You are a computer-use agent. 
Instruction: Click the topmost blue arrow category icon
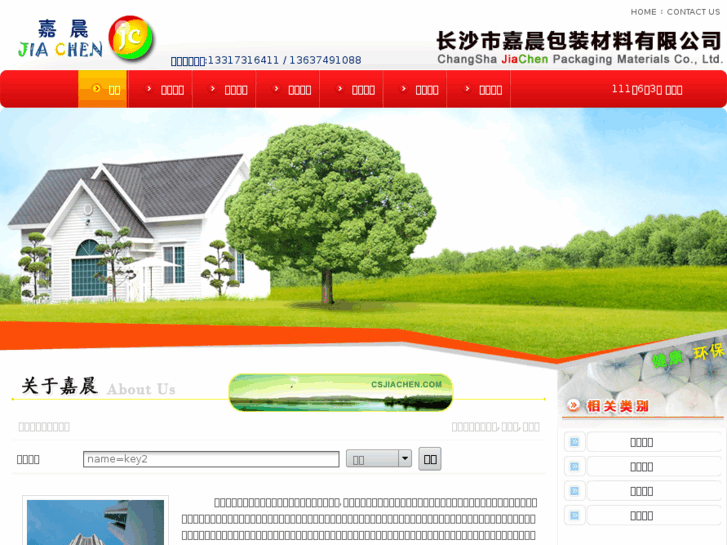[574, 442]
